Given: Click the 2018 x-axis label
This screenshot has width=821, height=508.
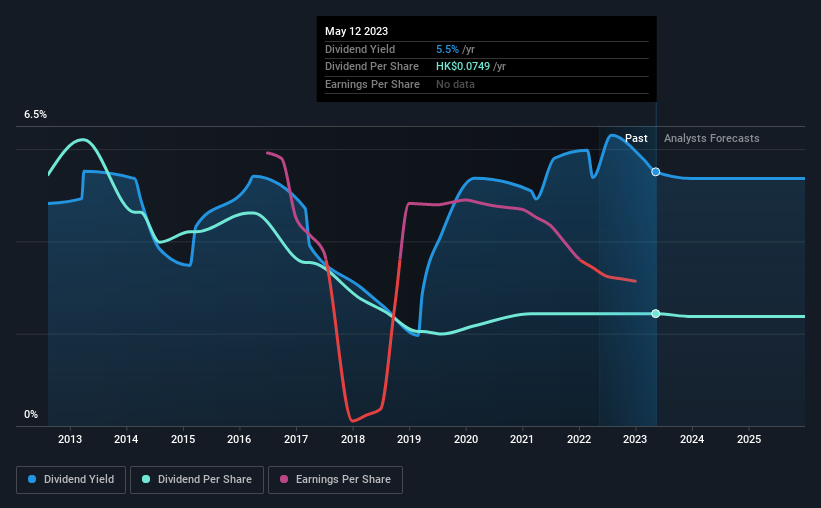Looking at the screenshot, I should (x=353, y=439).
